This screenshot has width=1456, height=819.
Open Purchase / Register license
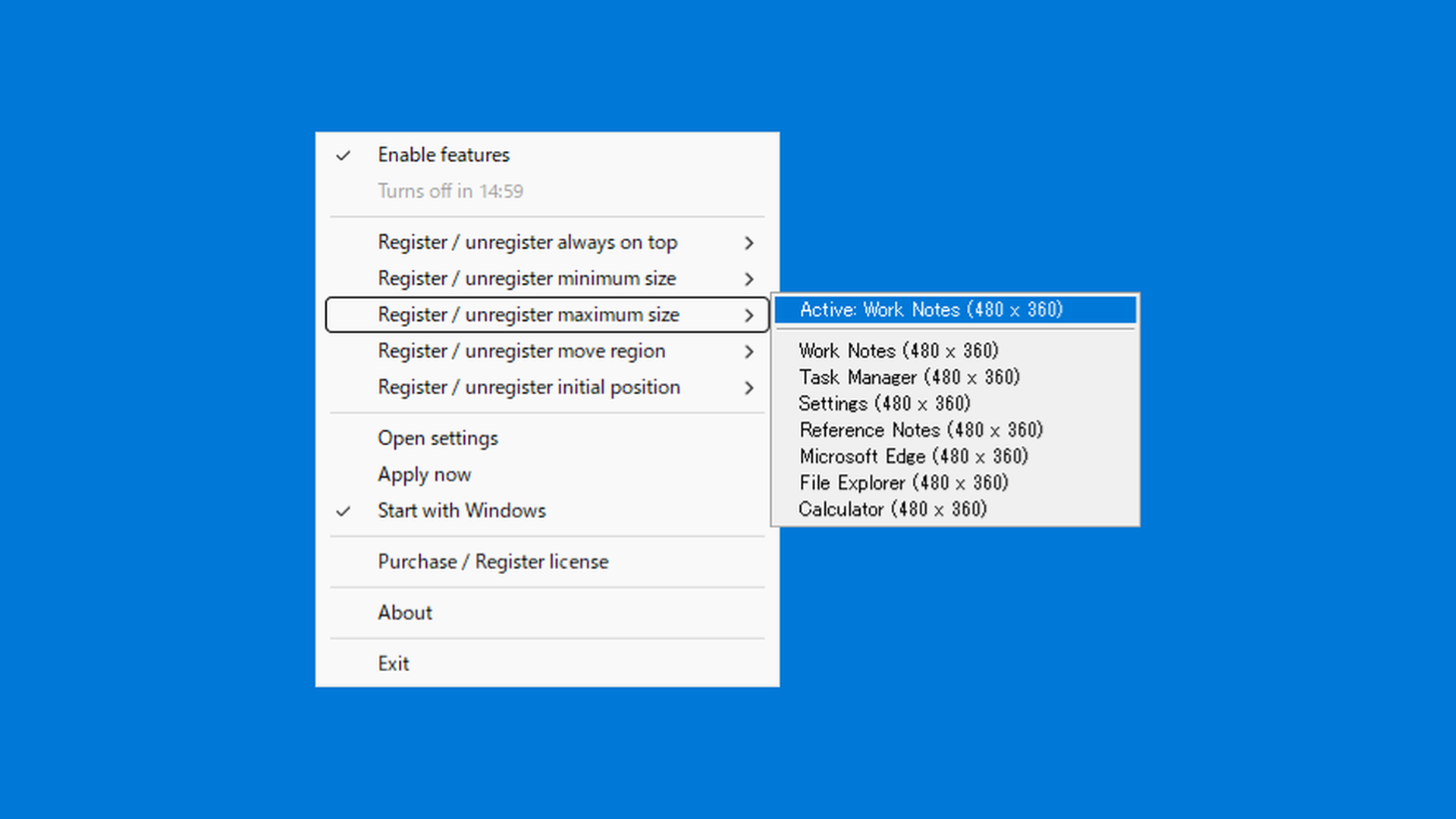(547, 562)
